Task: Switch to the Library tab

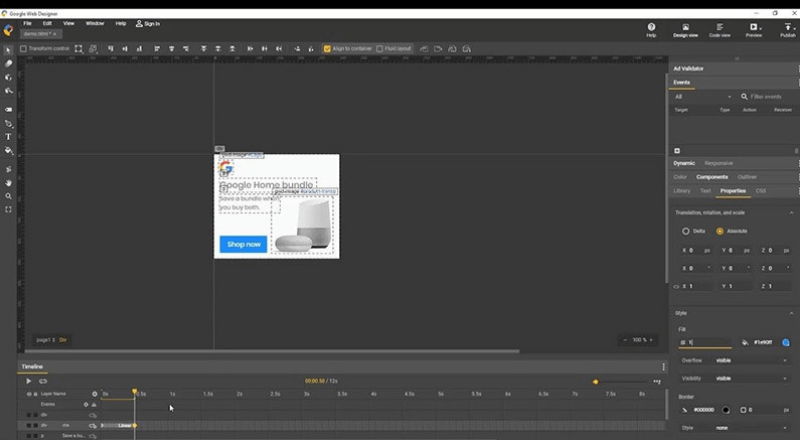Action: [x=682, y=191]
